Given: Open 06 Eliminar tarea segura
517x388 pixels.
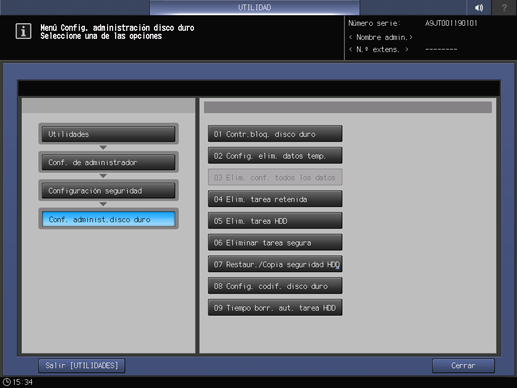Looking at the screenshot, I should (x=275, y=243).
